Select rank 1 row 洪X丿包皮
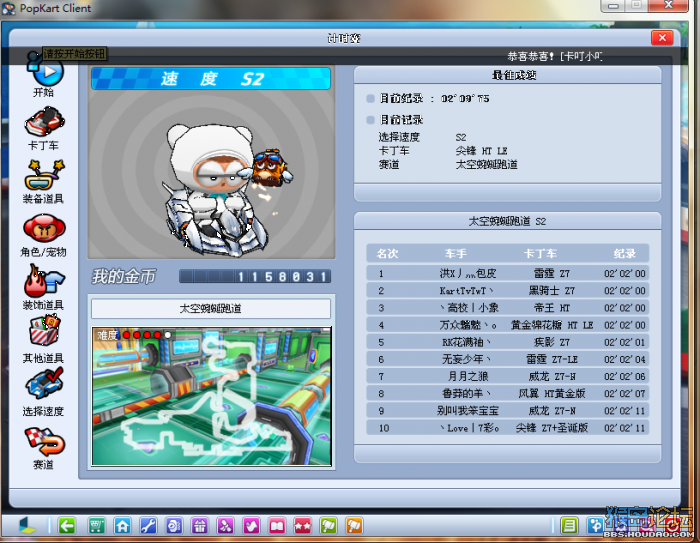The image size is (700, 543). (x=508, y=273)
